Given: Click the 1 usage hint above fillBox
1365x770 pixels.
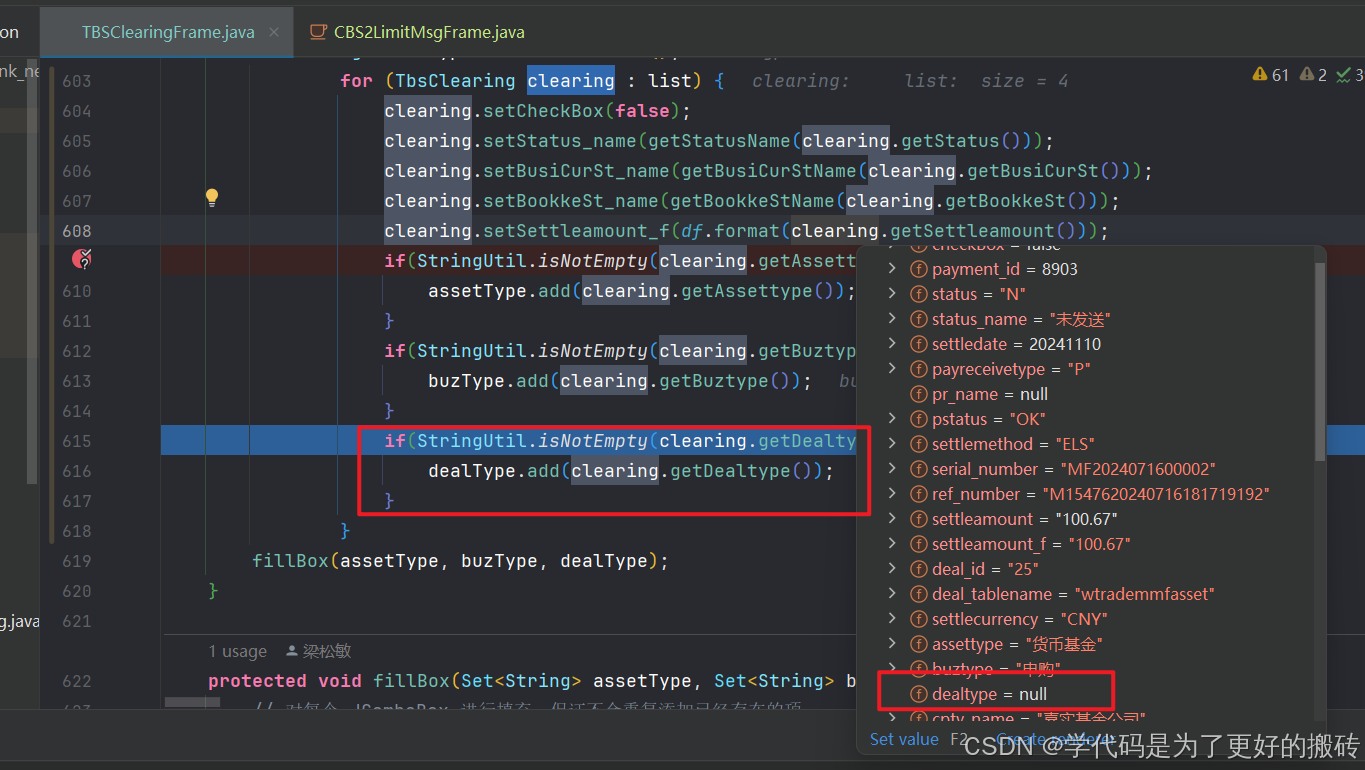Looking at the screenshot, I should pos(237,650).
